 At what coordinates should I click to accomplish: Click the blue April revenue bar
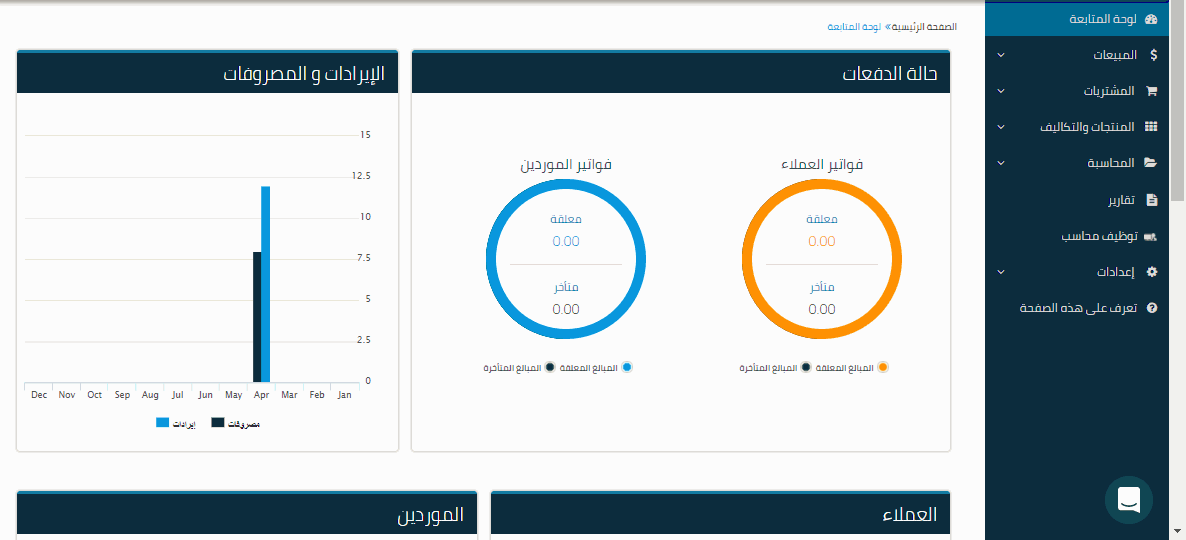266,284
